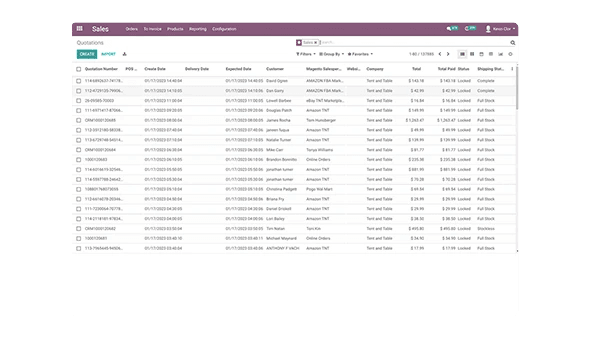Select the Christina Padgett quotation checkbox

click(x=78, y=189)
